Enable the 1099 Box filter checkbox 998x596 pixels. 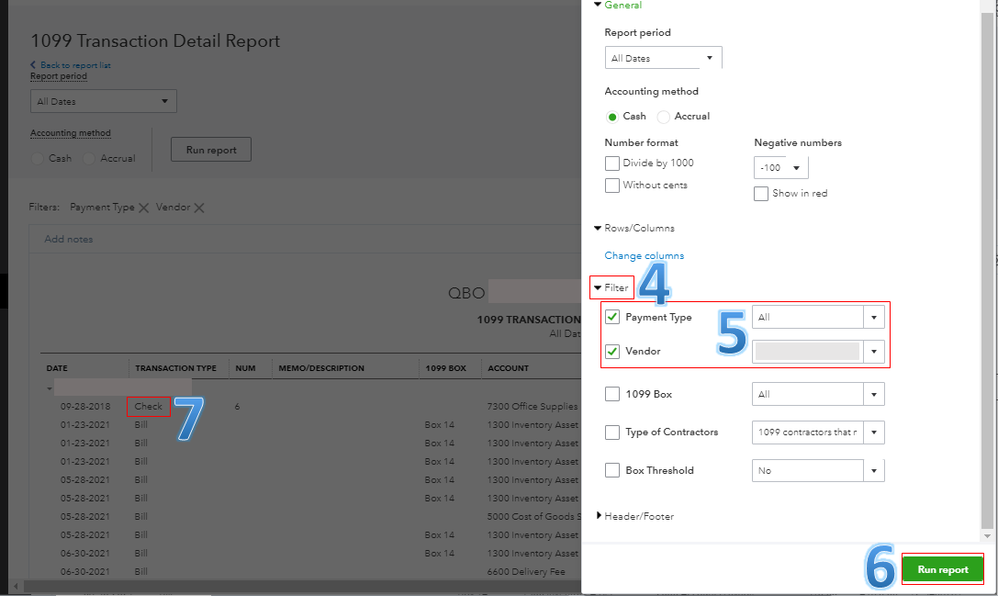pos(613,394)
